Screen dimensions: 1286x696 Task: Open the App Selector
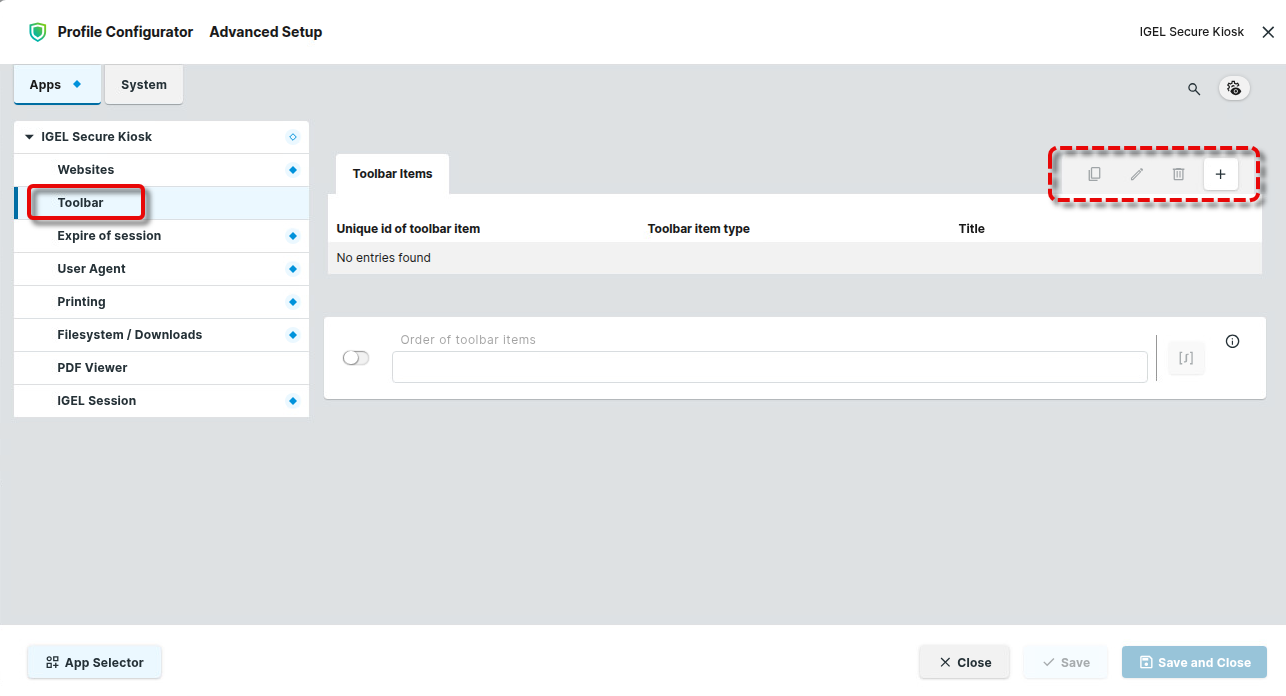[94, 662]
